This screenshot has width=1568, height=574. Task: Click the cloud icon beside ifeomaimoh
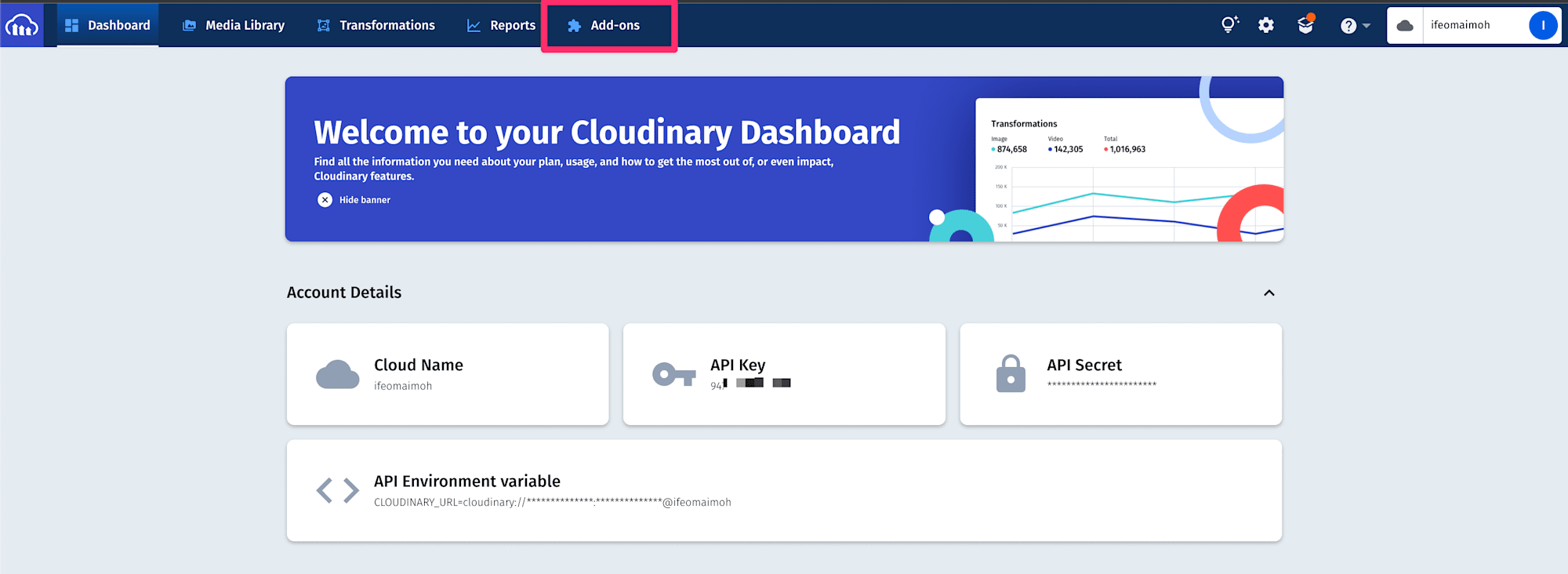tap(1405, 25)
